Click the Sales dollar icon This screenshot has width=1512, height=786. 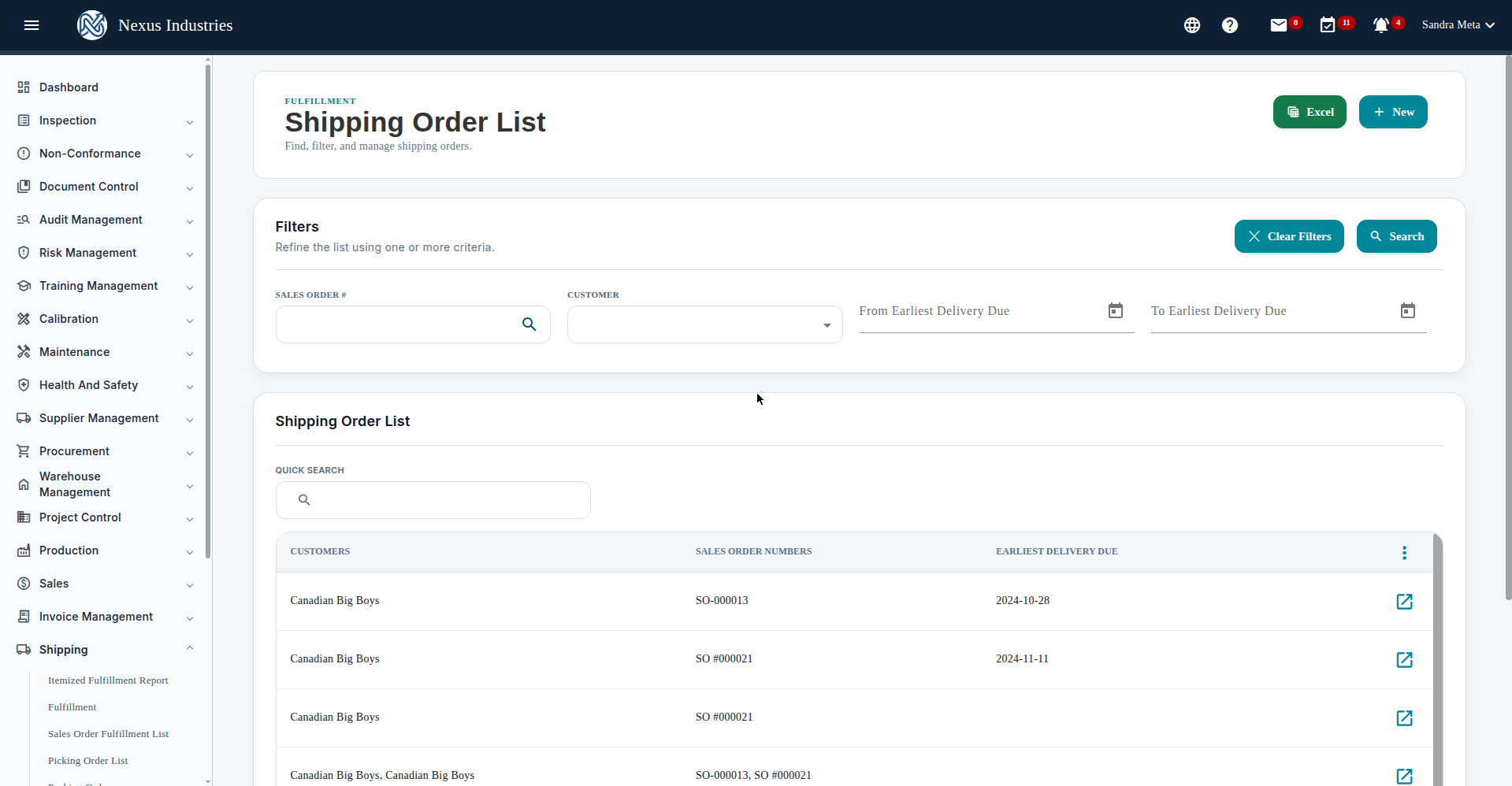click(24, 584)
